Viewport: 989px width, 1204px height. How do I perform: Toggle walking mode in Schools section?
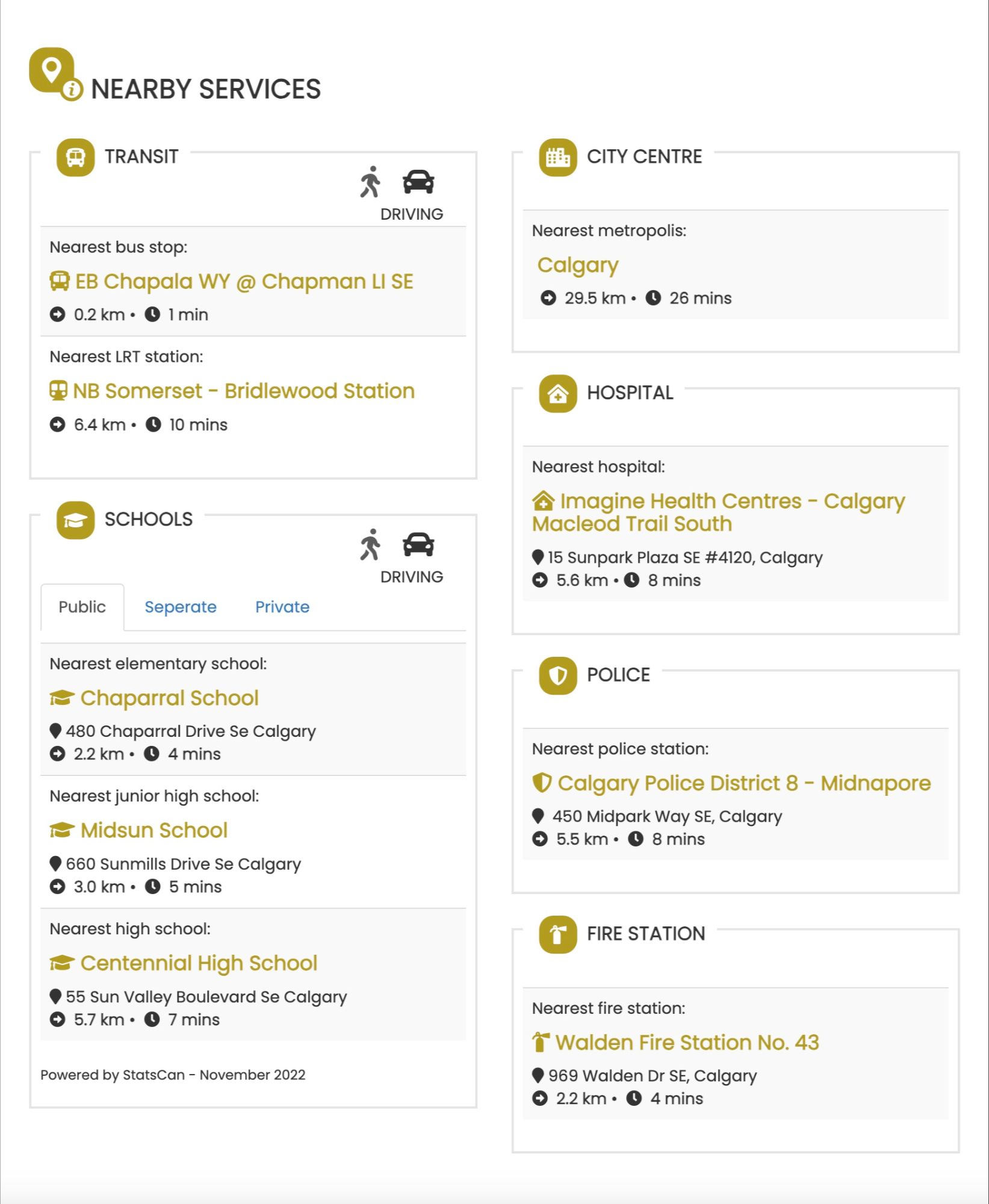click(x=370, y=545)
